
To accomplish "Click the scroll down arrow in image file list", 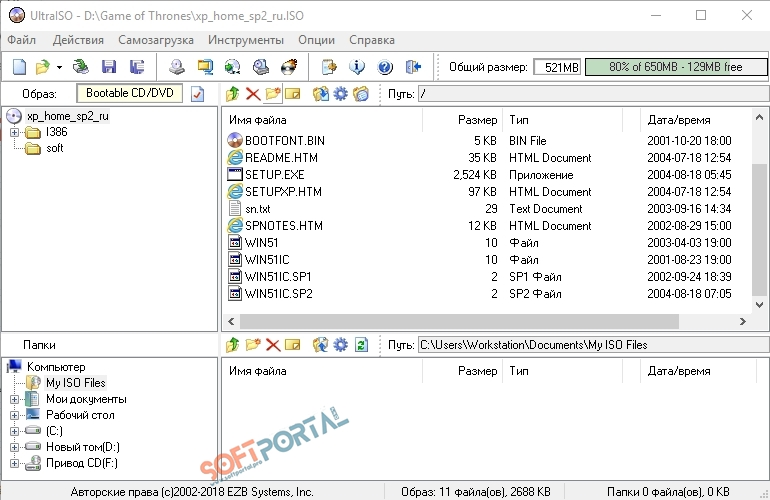I will pos(759,305).
